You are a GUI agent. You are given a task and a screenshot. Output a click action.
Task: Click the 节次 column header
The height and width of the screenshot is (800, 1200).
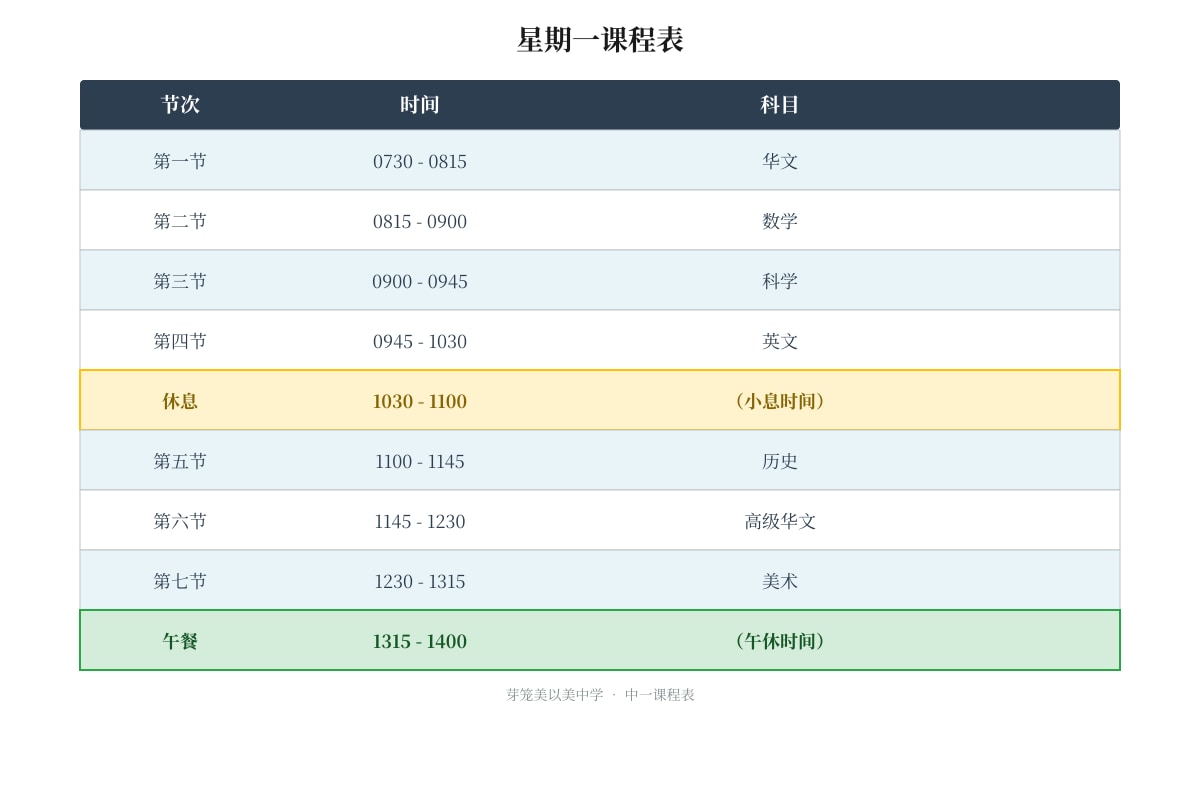(180, 105)
